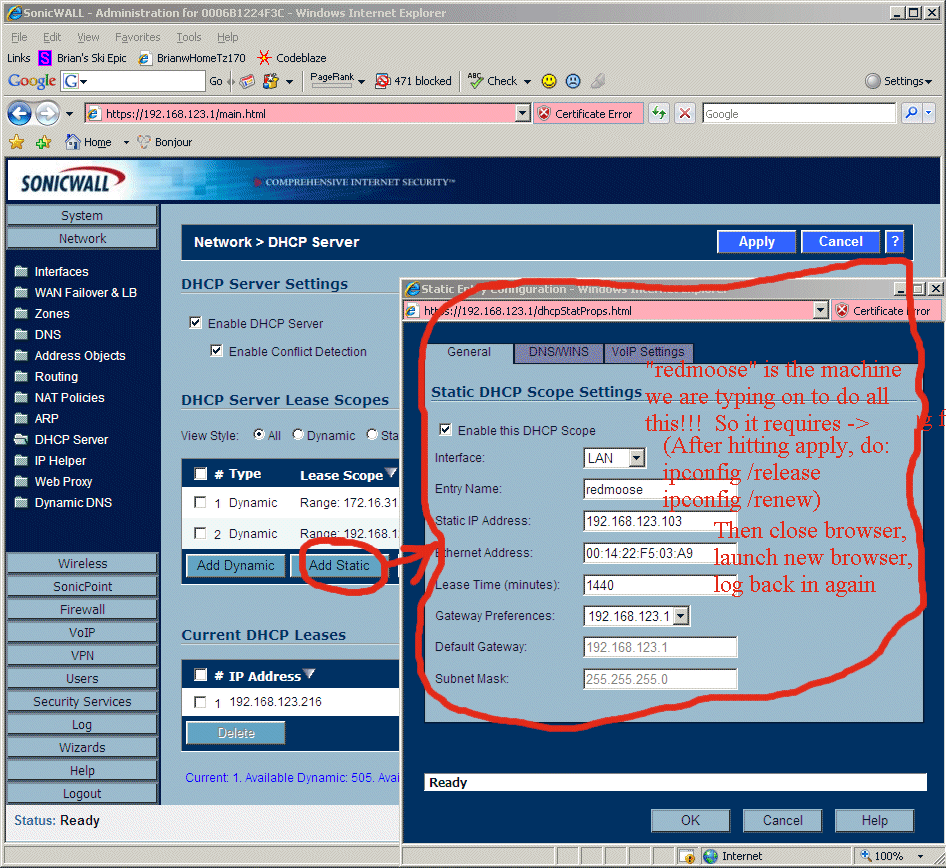Click the Home house icon
This screenshot has height=868, width=946.
[x=72, y=142]
